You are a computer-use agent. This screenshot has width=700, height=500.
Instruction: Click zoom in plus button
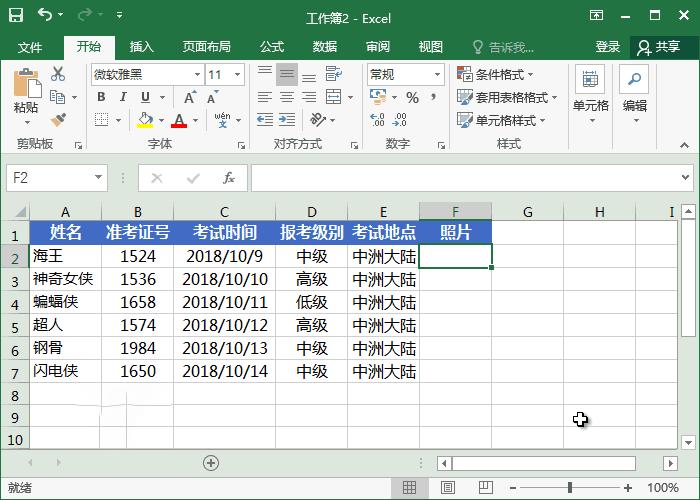628,488
